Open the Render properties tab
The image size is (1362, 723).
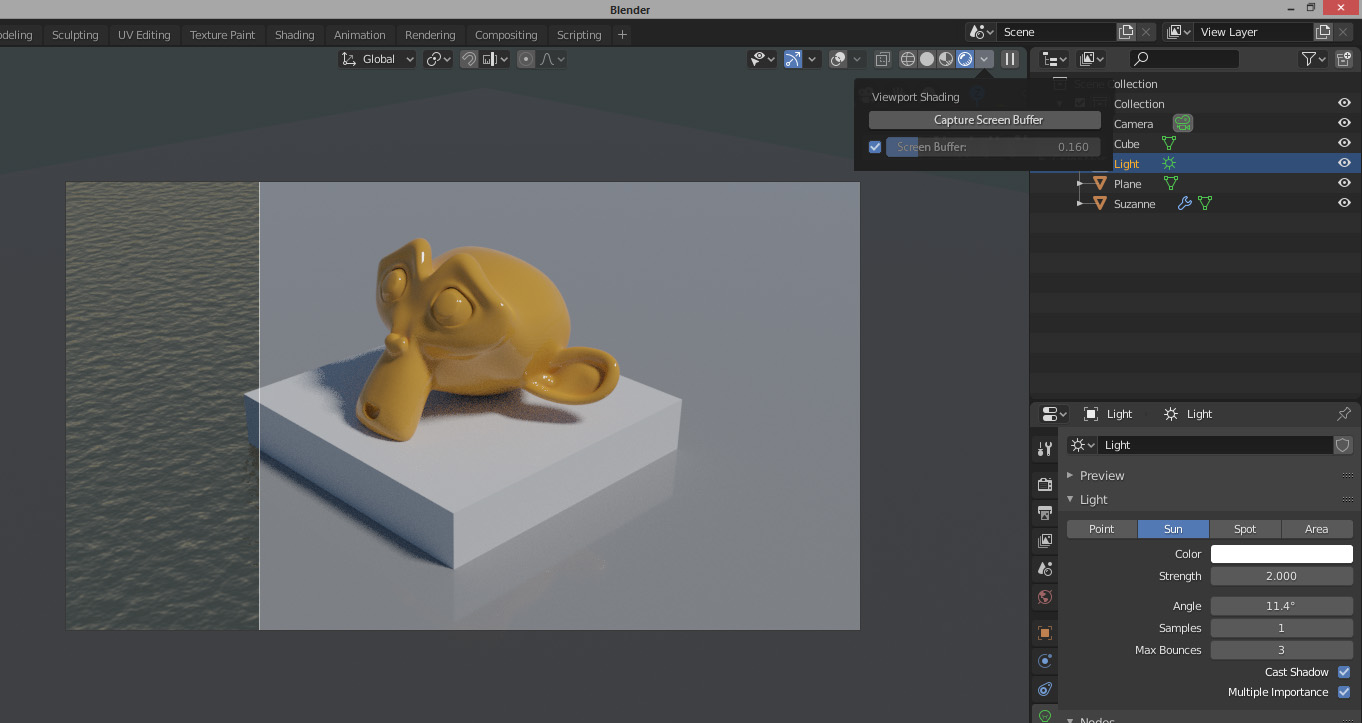point(1045,485)
